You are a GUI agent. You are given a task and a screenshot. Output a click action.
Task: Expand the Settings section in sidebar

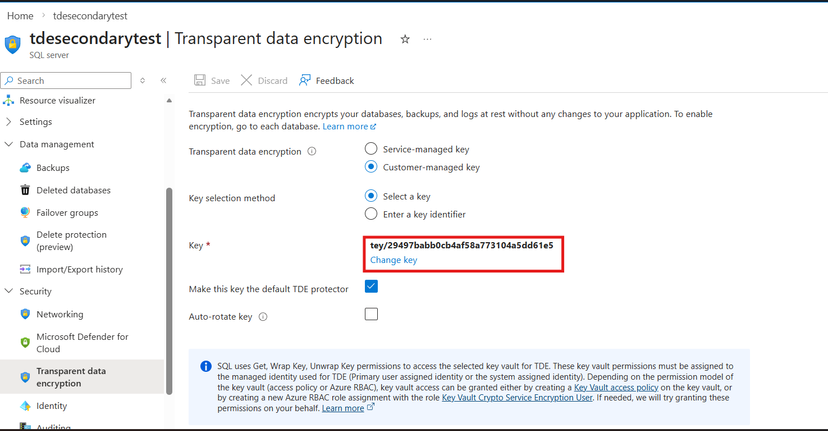coord(9,122)
